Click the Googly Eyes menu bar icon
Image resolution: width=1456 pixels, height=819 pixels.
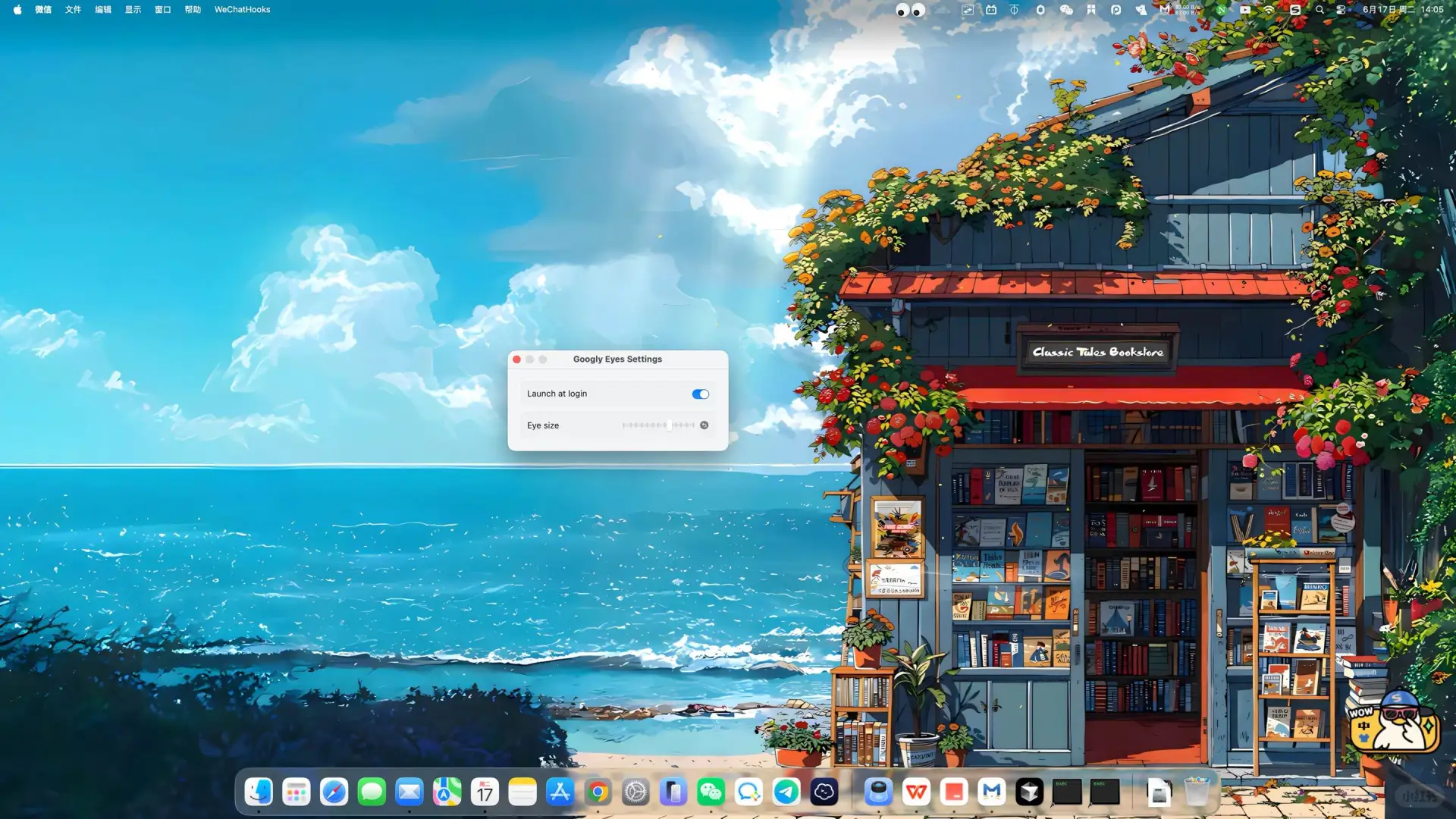[910, 10]
